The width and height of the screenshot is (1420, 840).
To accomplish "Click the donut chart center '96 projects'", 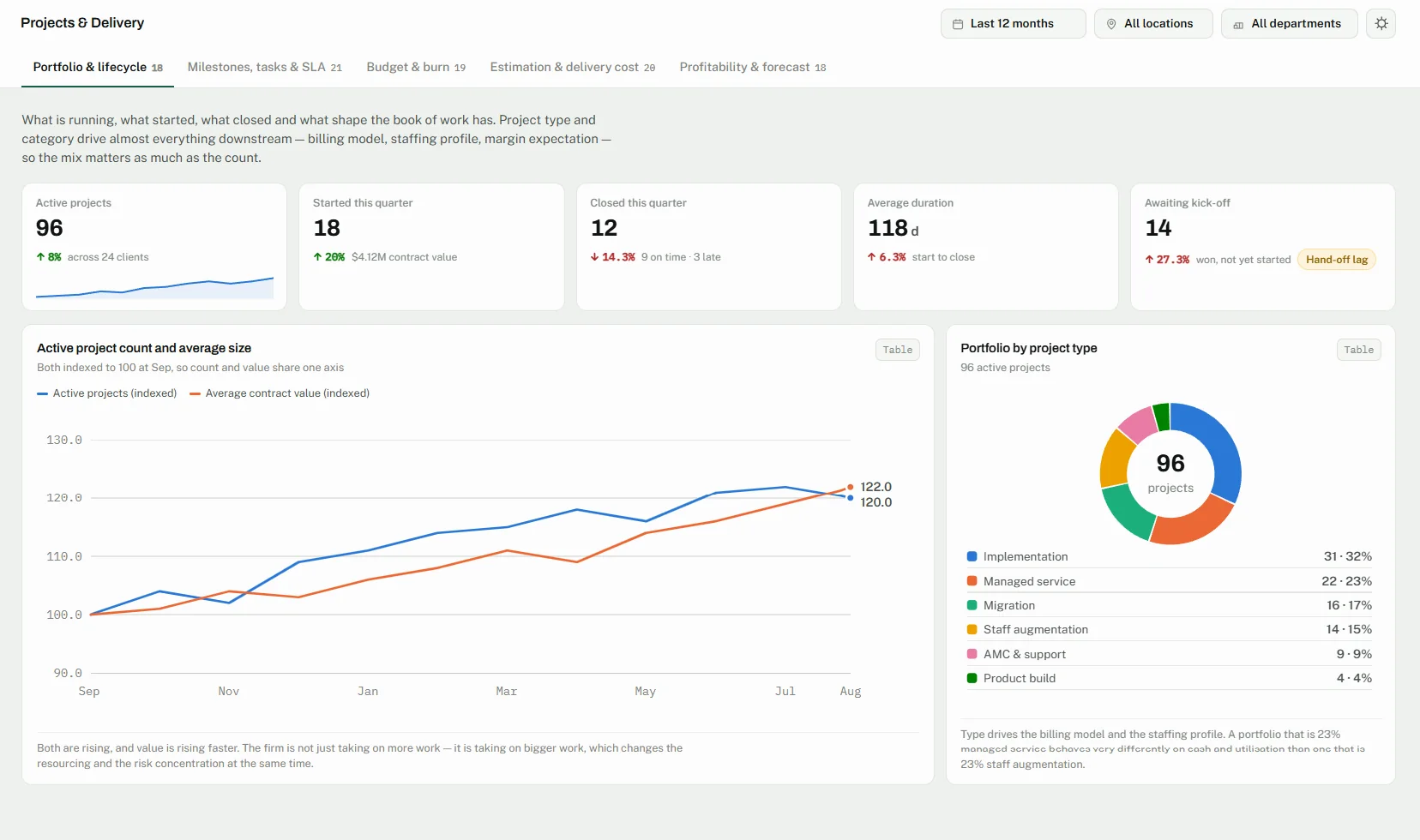I will coord(1170,473).
